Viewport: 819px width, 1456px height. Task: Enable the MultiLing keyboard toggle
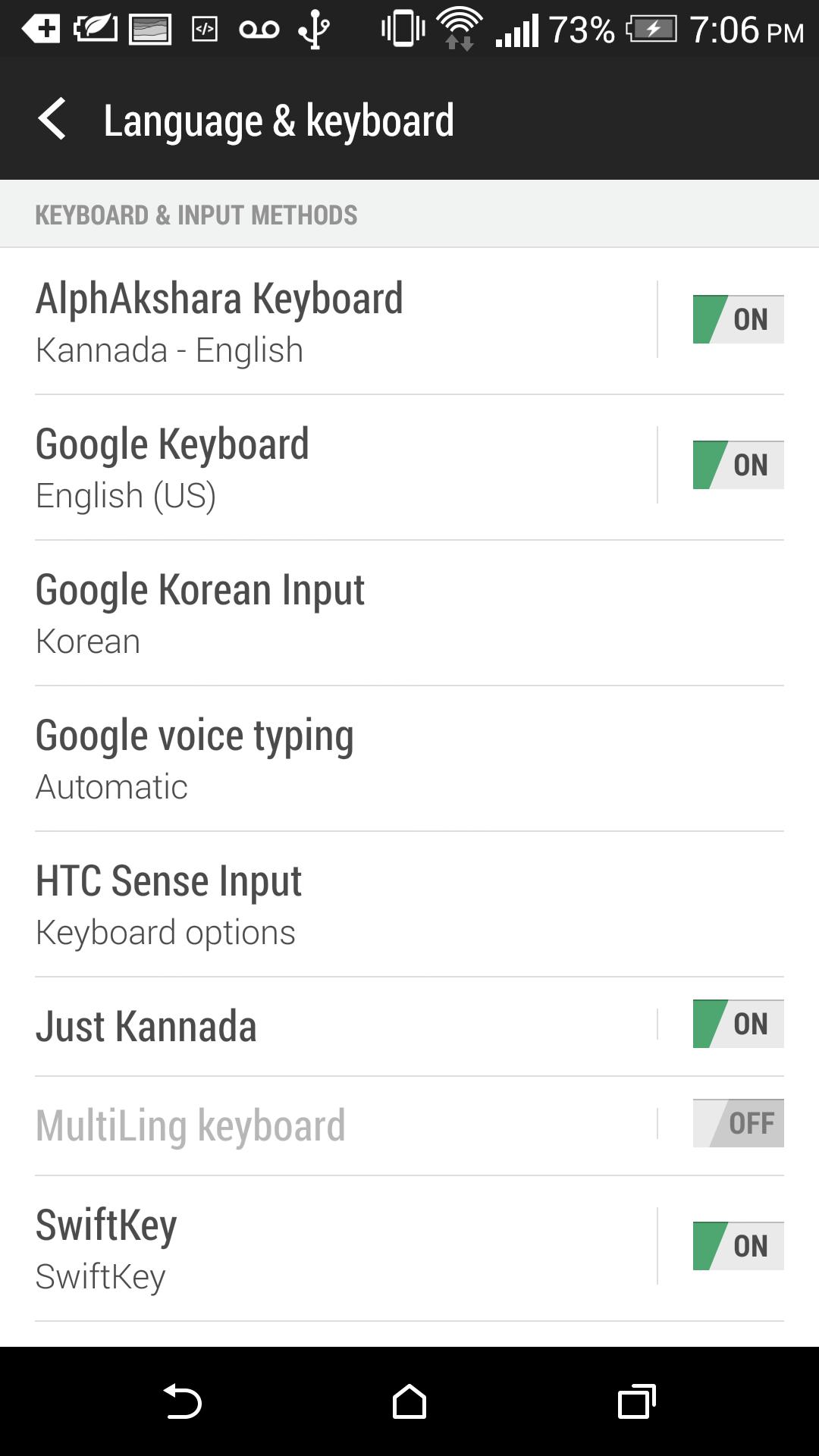[738, 1123]
